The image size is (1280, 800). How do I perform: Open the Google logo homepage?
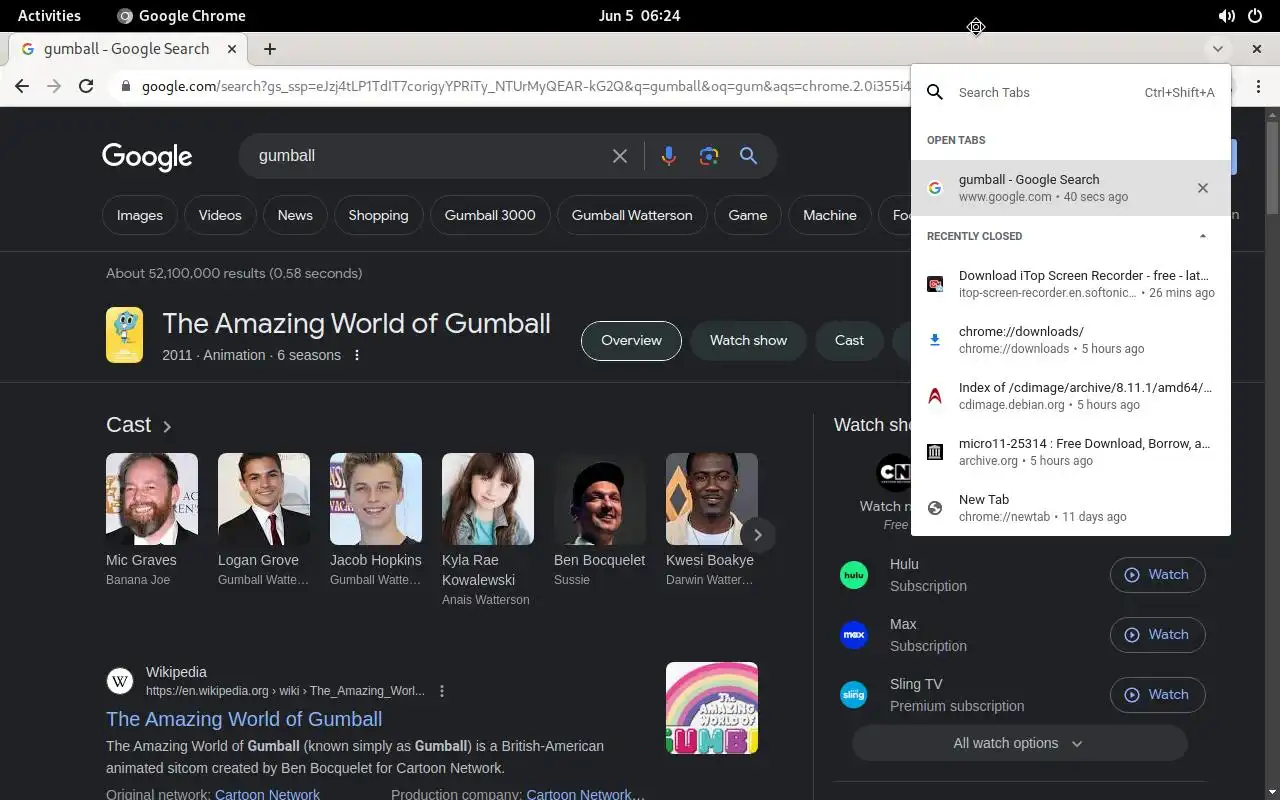point(147,157)
